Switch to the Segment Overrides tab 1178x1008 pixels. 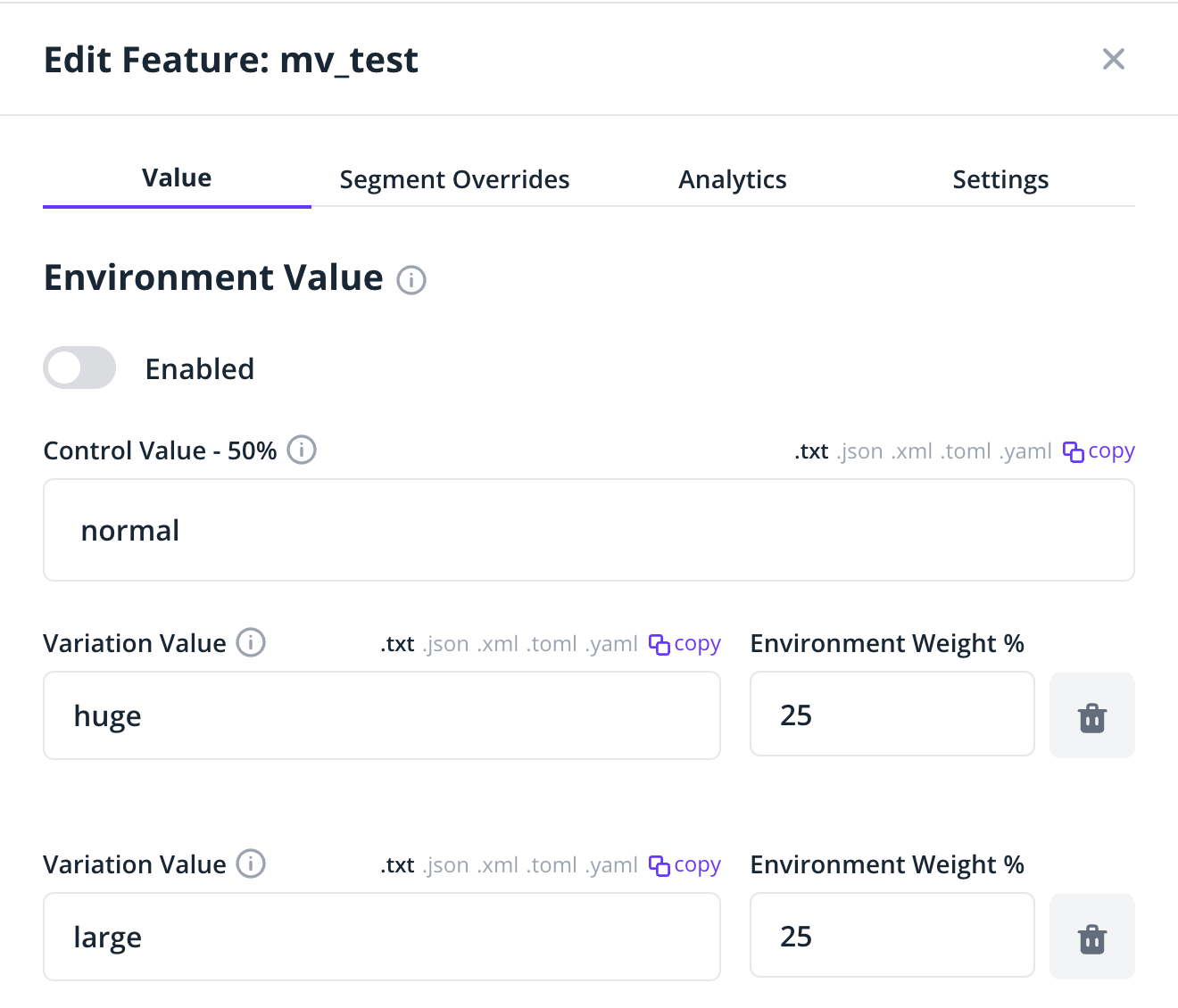click(x=454, y=180)
